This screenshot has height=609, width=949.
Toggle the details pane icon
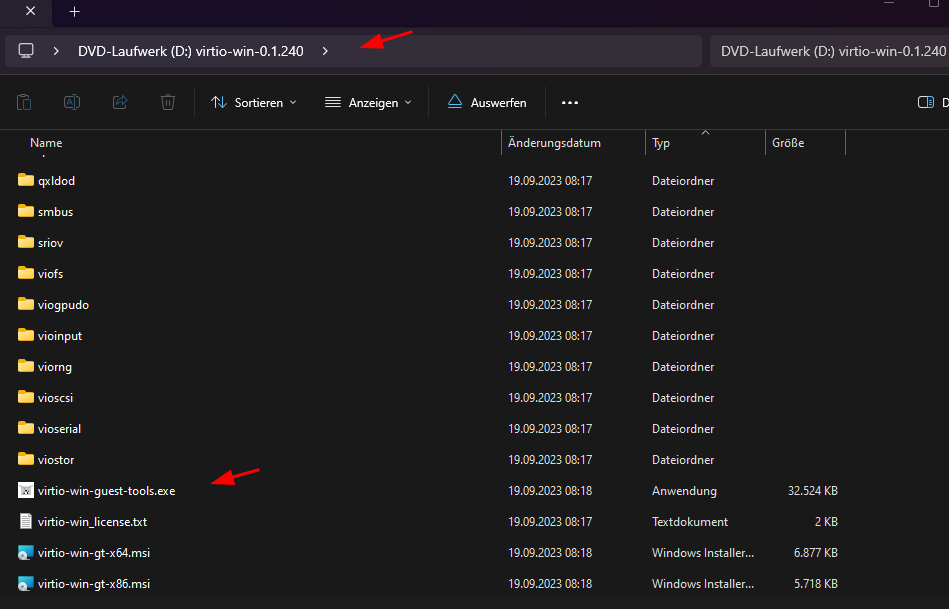[x=926, y=102]
